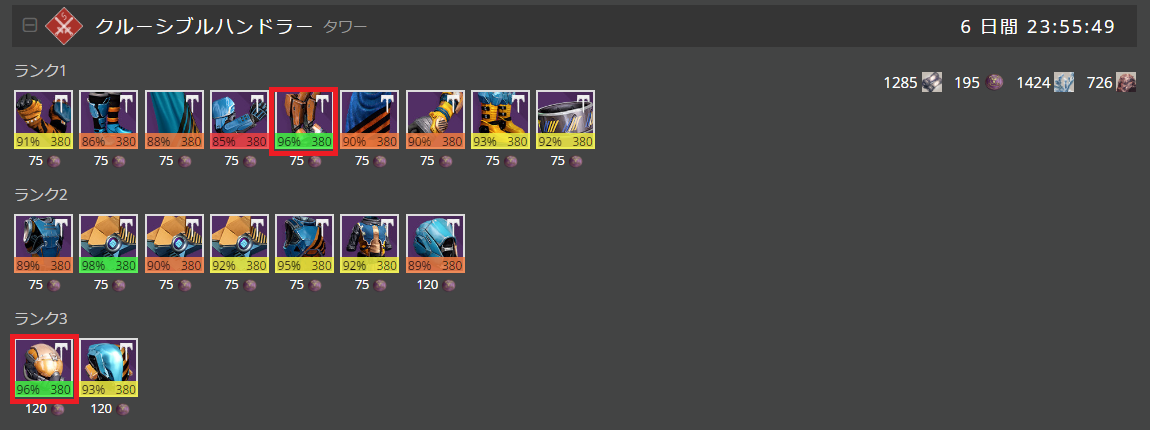The height and width of the screenshot is (430, 1150).
Task: Select the 86% blue boots item
Action: (x=109, y=120)
